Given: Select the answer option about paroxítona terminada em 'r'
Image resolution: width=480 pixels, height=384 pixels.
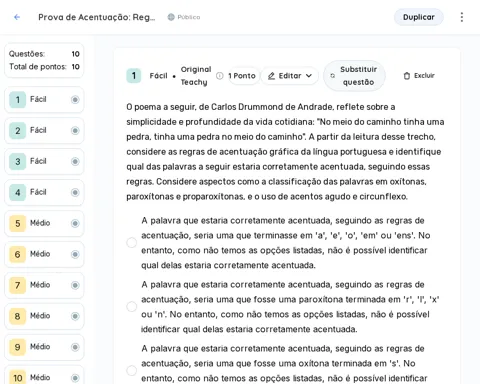Looking at the screenshot, I should click(132, 306).
